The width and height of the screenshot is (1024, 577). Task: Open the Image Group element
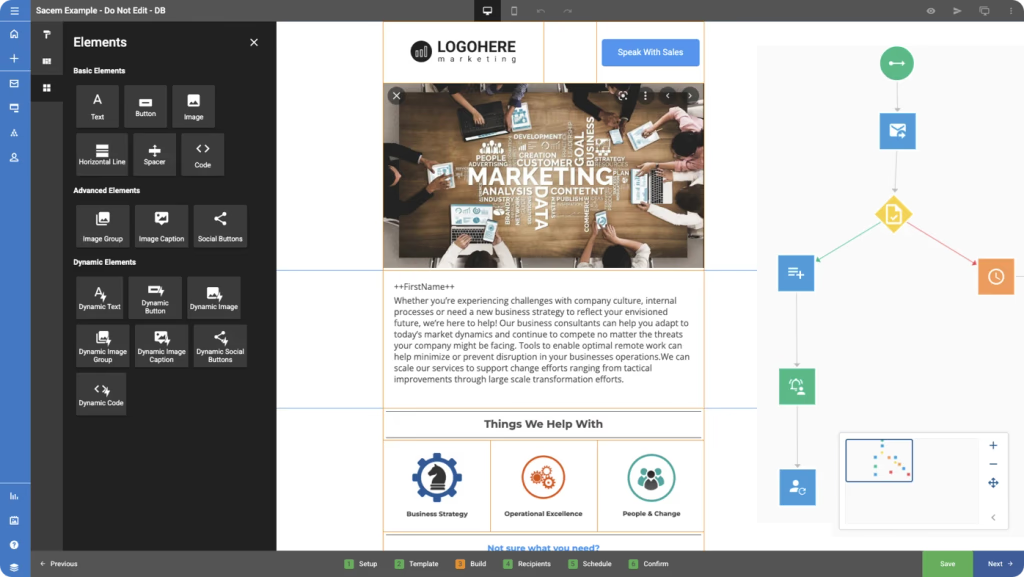103,226
